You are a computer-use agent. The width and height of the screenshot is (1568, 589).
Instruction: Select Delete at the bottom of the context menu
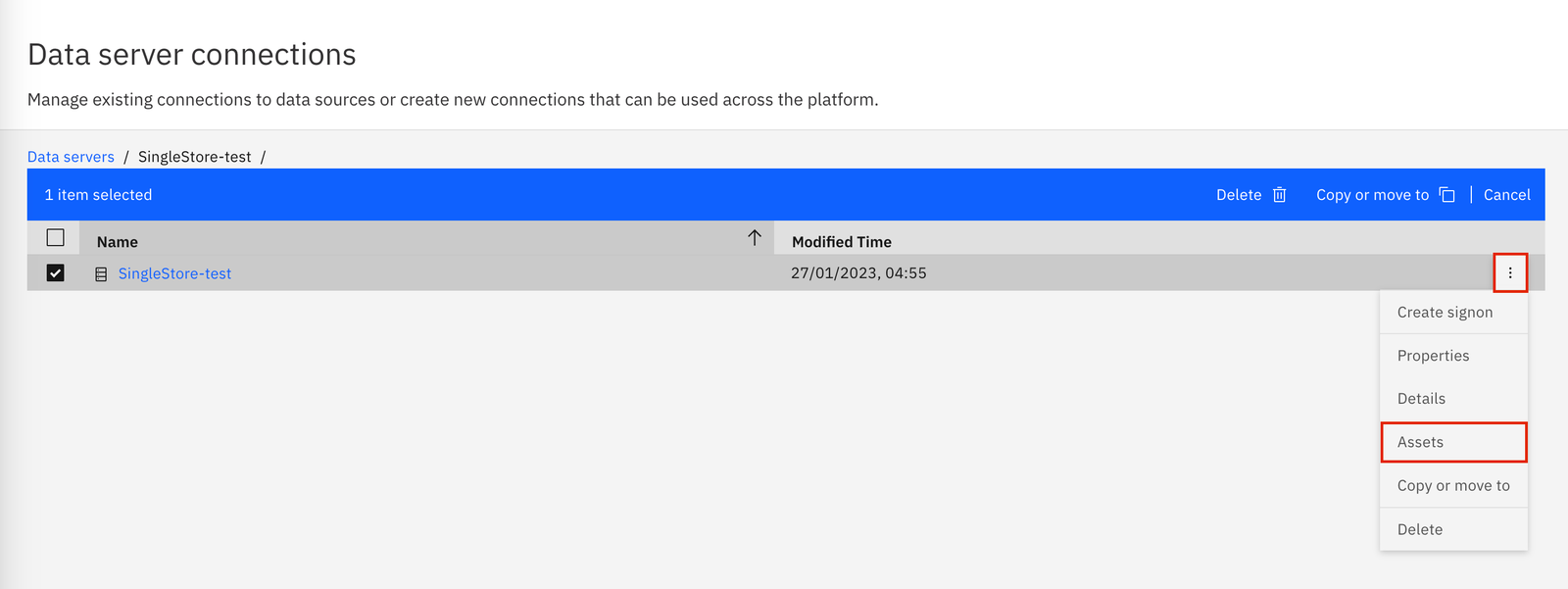pos(1419,528)
